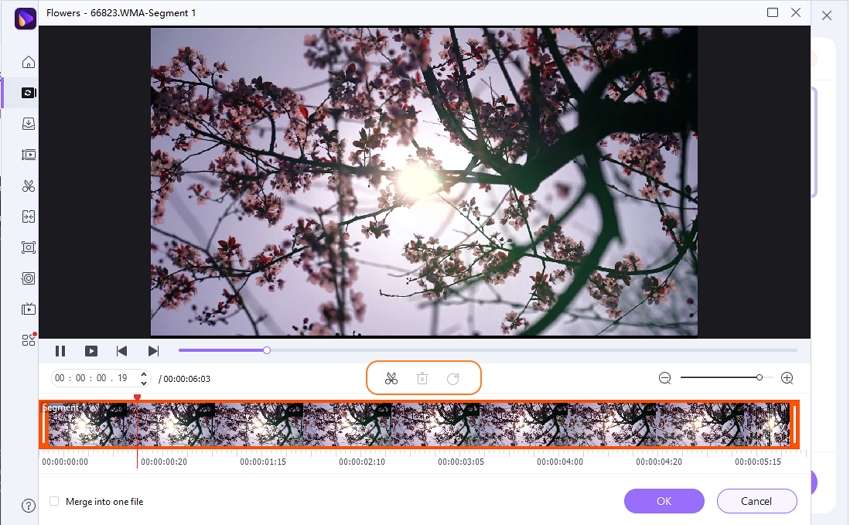
Task: Click the 00:00:02:10 ruler label
Action: (362, 462)
